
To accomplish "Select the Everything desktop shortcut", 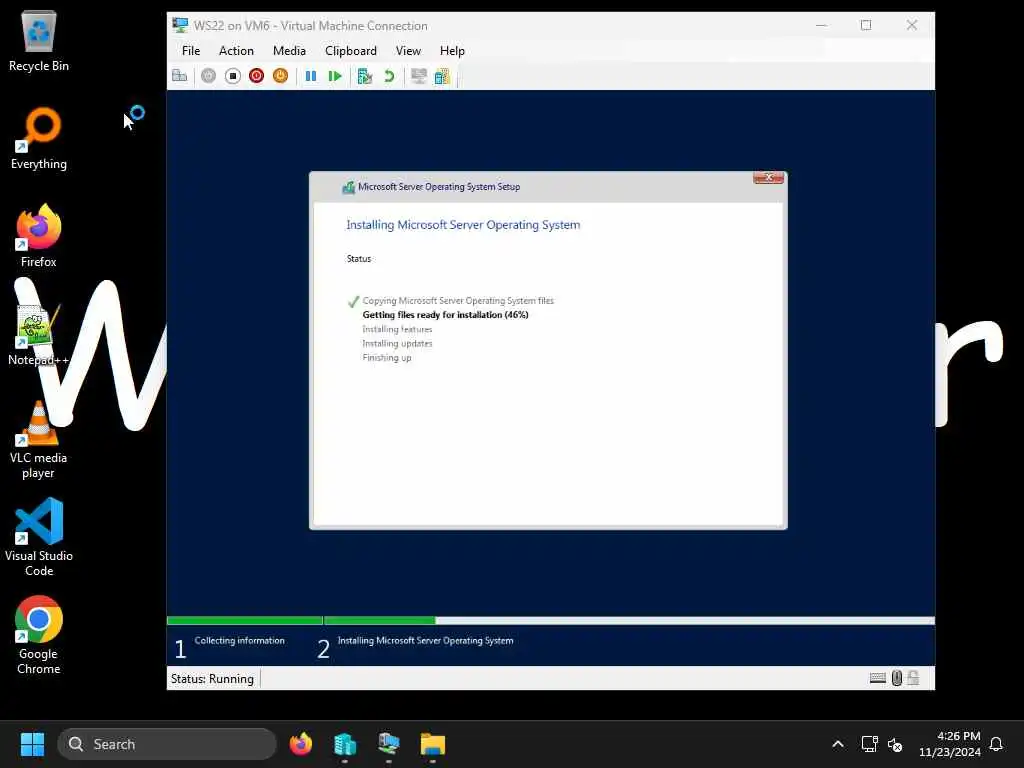I will pyautogui.click(x=39, y=138).
